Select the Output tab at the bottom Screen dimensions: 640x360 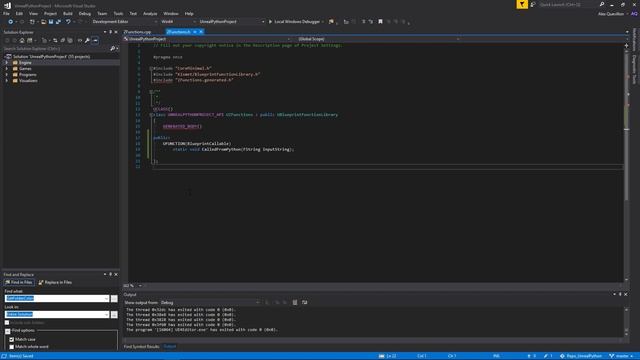(x=169, y=347)
